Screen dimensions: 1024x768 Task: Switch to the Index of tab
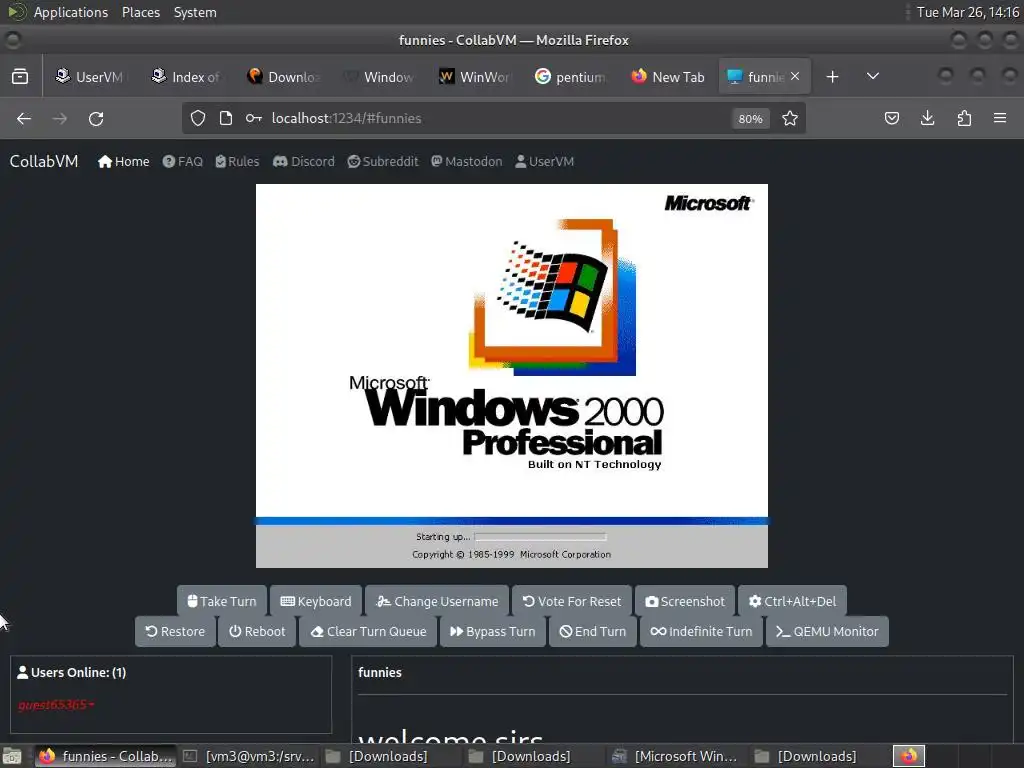(186, 76)
